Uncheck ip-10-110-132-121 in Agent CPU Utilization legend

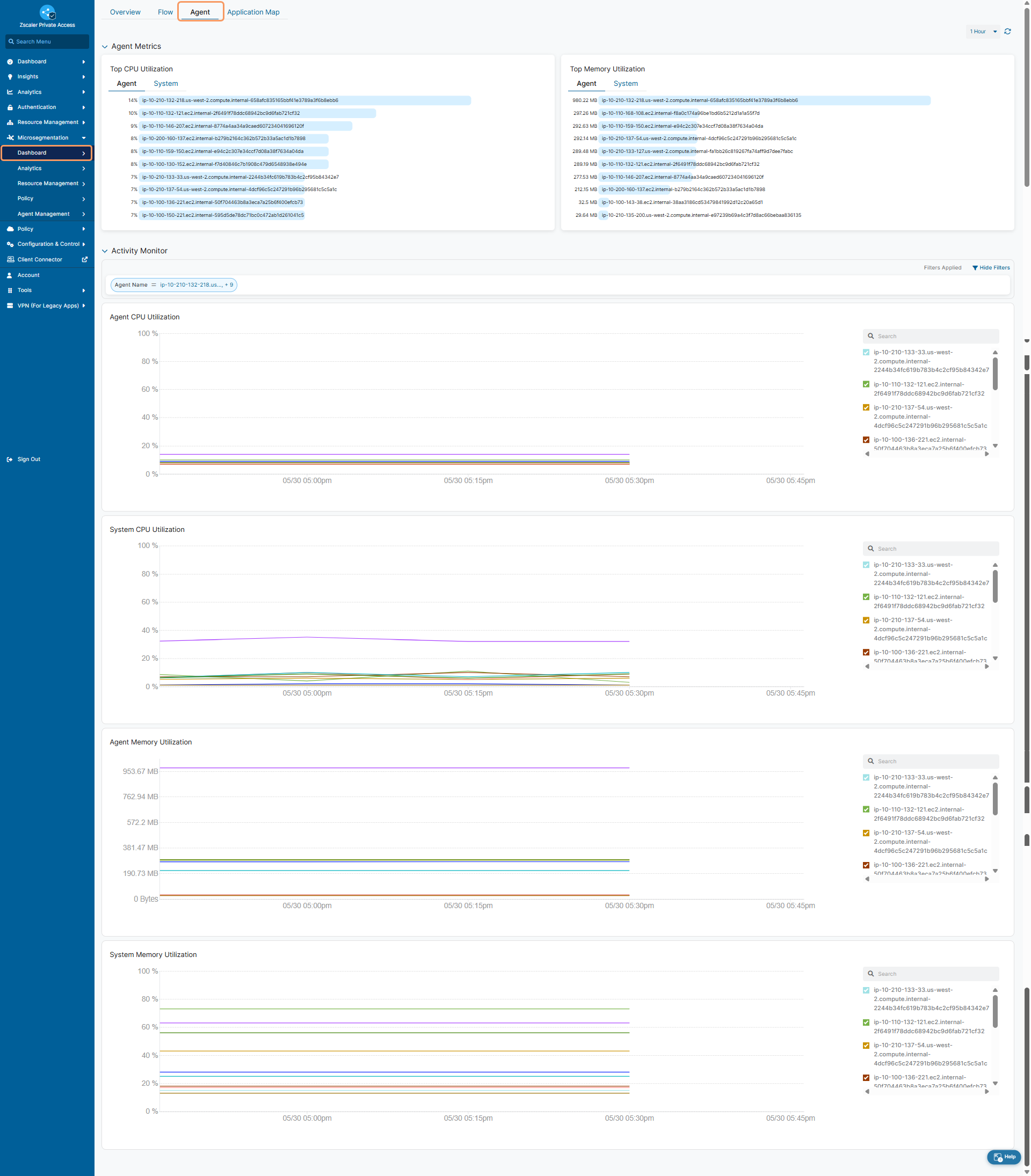pos(866,385)
